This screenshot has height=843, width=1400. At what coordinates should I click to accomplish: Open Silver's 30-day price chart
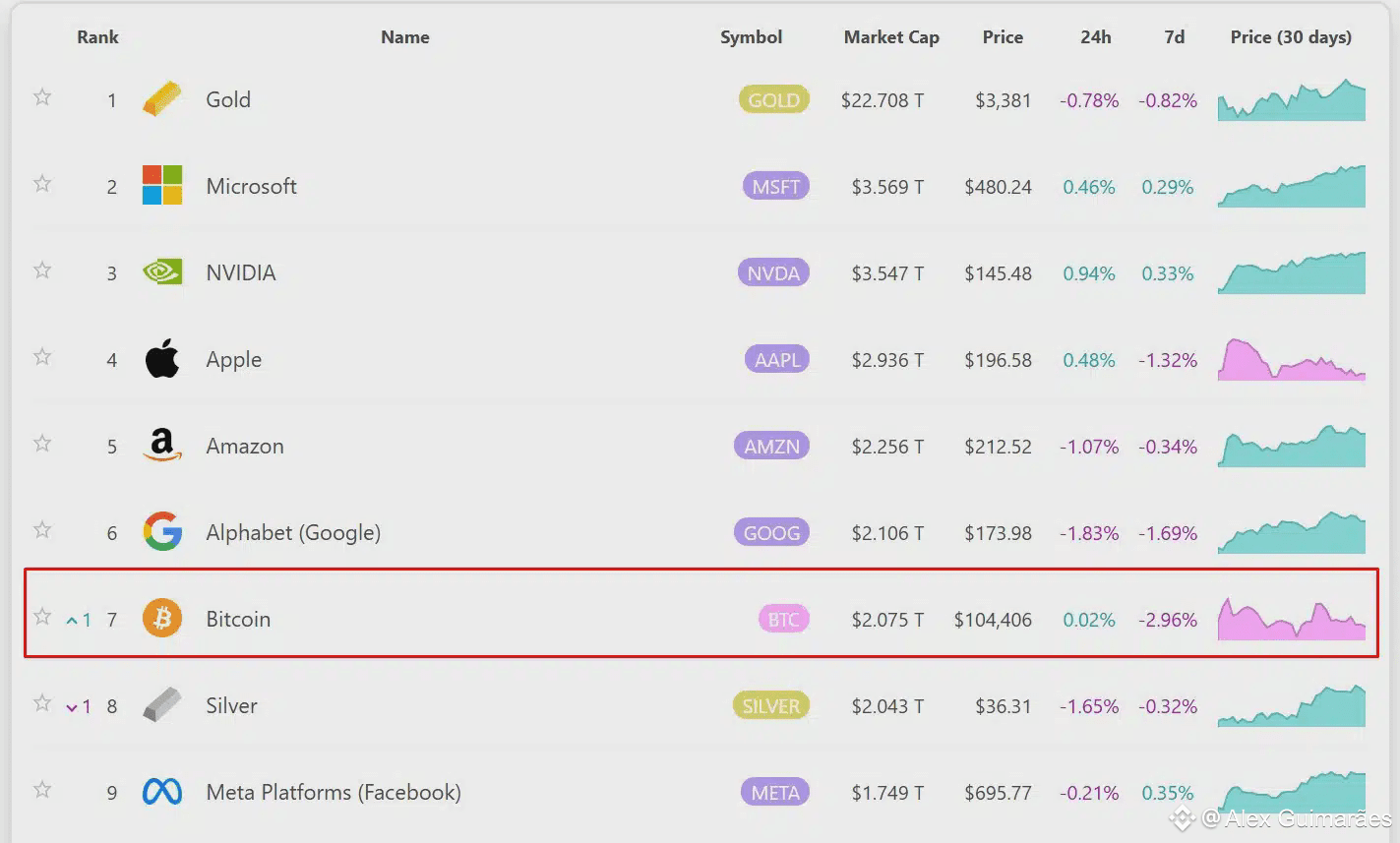(1292, 705)
